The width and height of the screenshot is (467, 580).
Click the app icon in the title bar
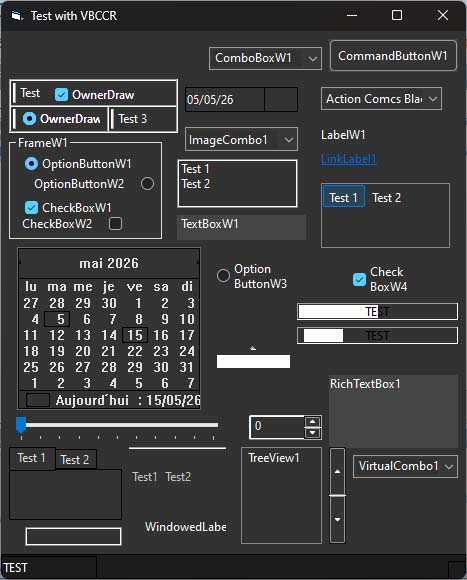tap(17, 16)
